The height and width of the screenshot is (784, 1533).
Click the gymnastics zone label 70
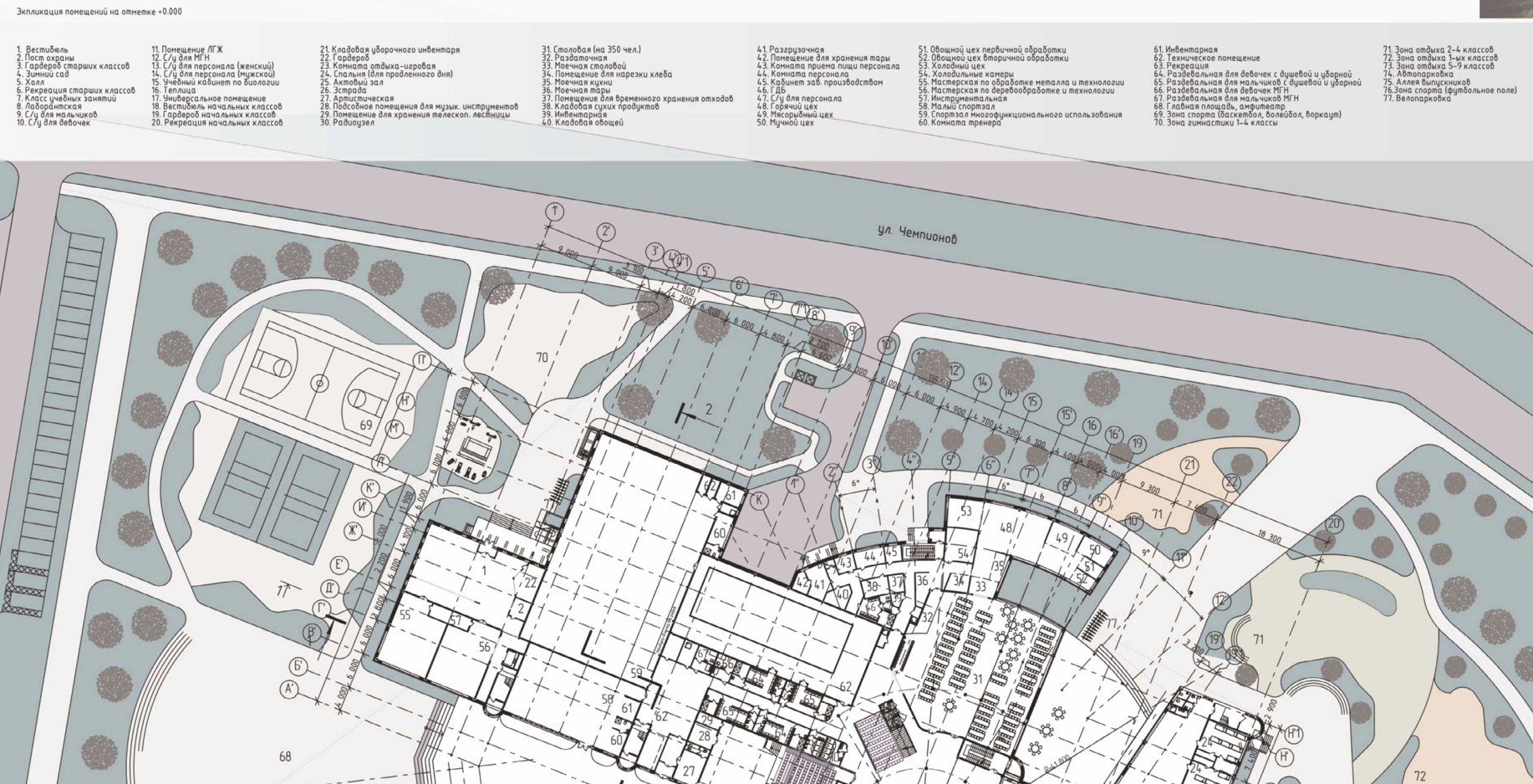(542, 358)
